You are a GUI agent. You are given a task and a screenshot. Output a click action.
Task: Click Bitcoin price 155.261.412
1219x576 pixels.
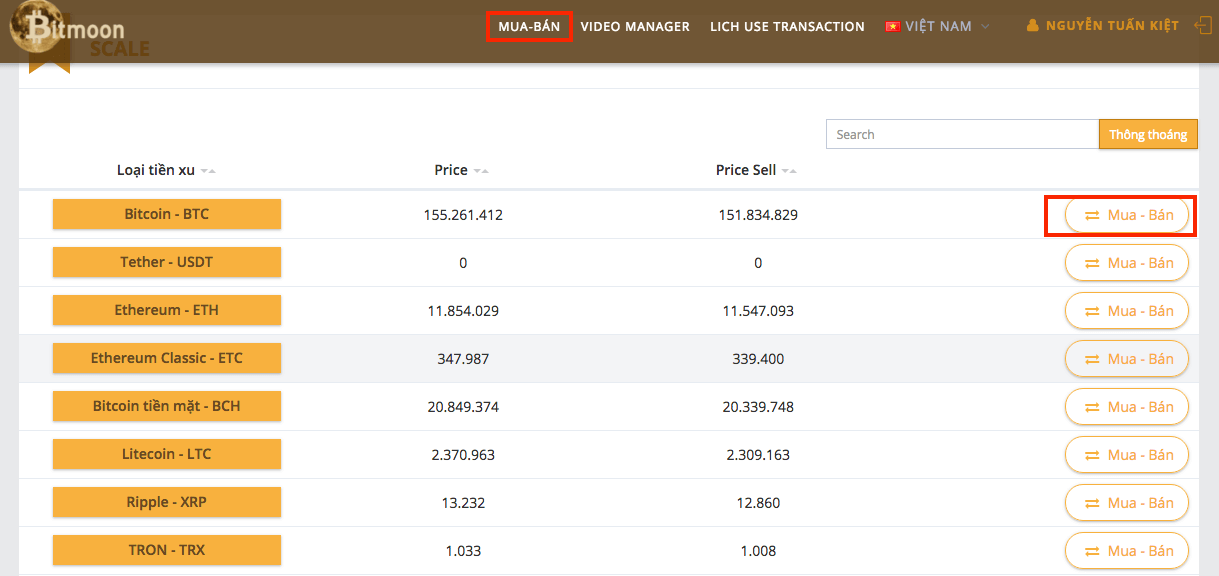pos(463,215)
